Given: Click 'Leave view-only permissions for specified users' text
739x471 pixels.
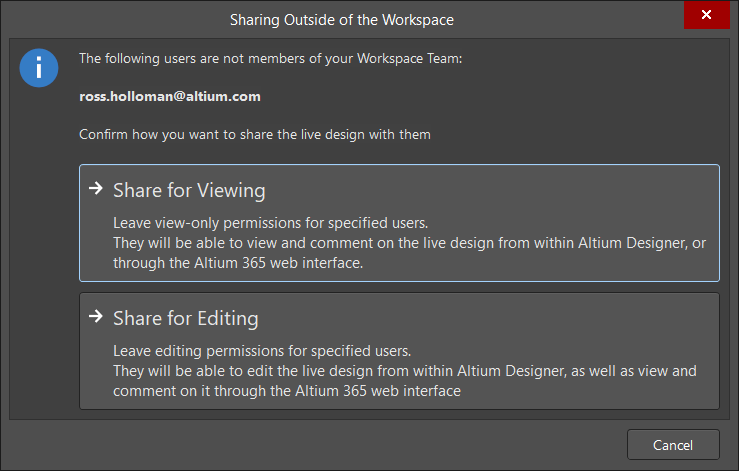Looking at the screenshot, I should click(x=271, y=223).
